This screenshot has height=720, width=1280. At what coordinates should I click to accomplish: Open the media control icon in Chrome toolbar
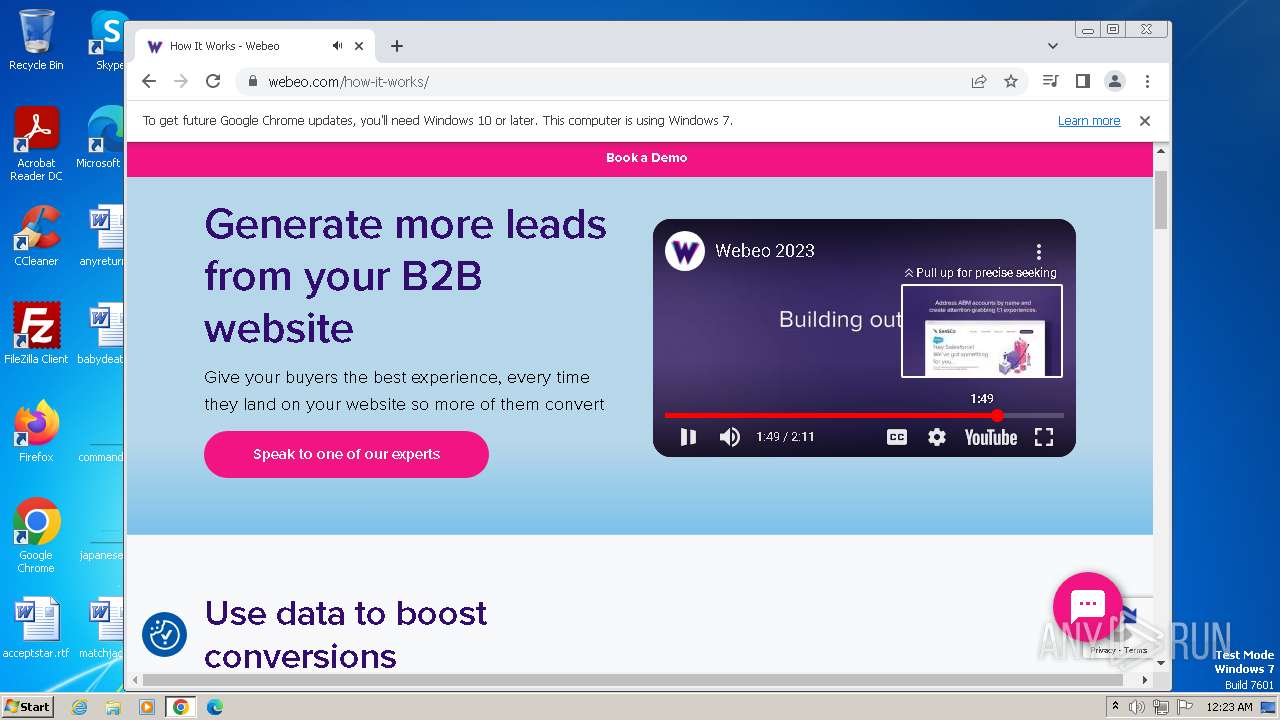(x=1050, y=82)
